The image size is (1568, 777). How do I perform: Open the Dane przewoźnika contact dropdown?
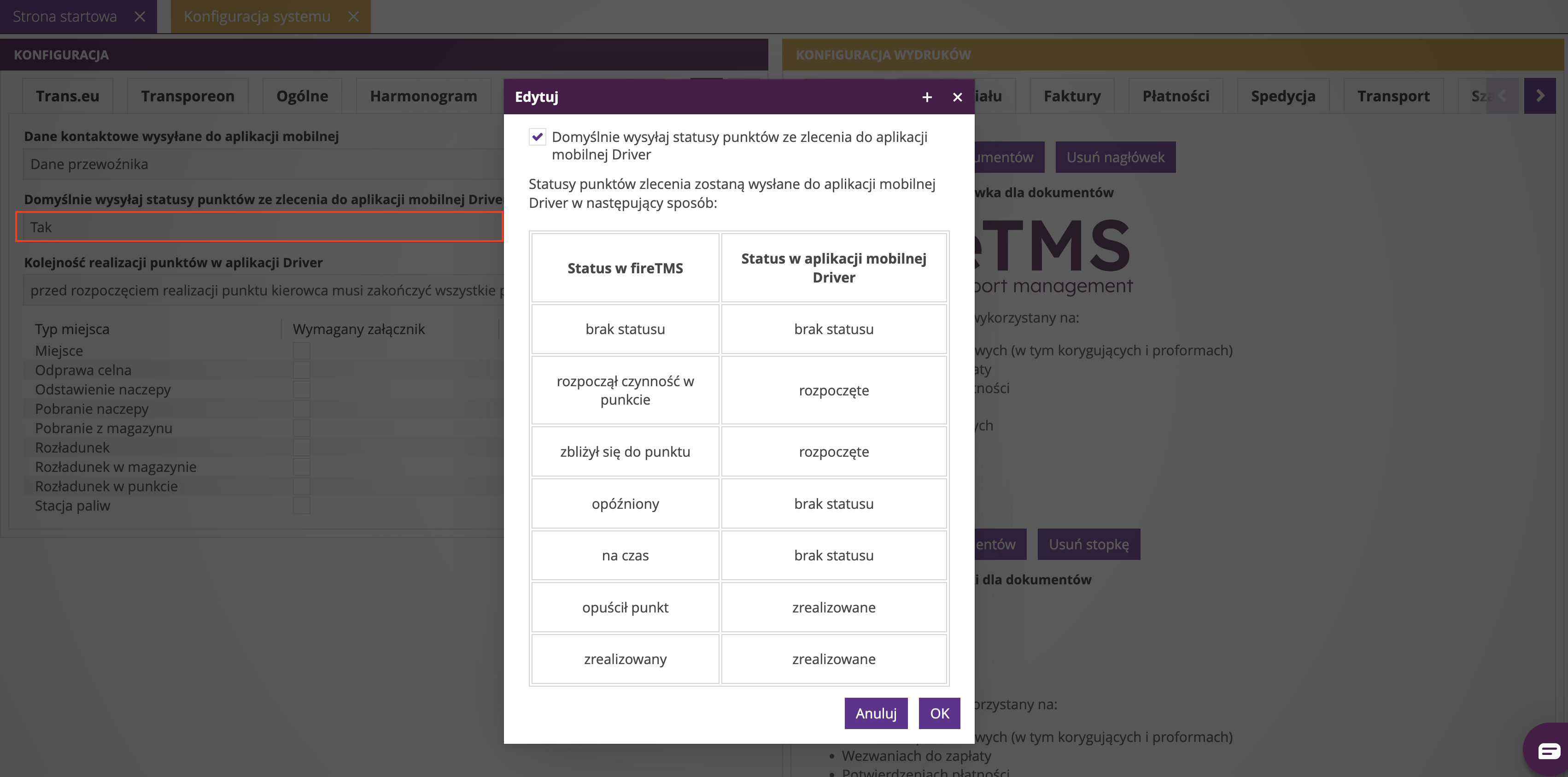pyautogui.click(x=262, y=165)
